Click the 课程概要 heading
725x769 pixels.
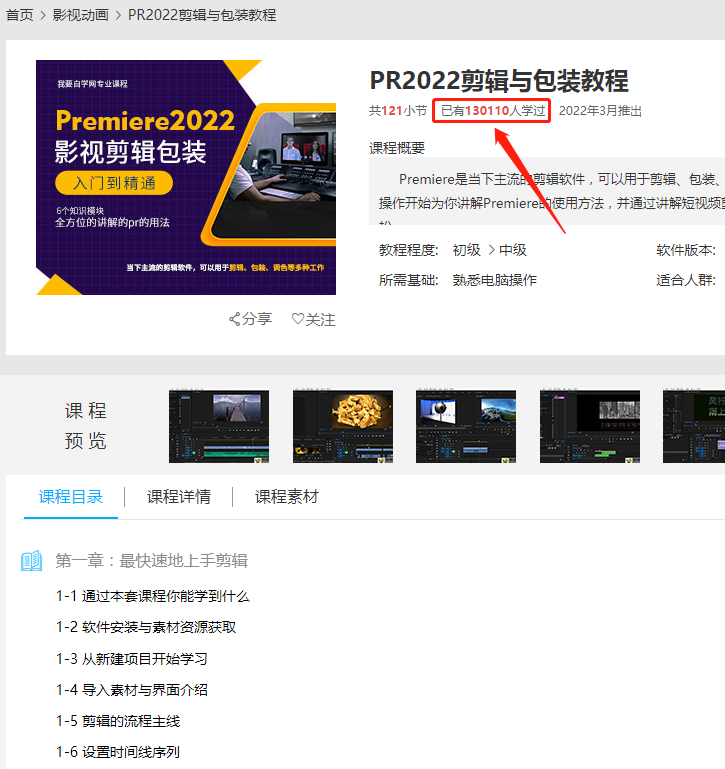coord(397,148)
